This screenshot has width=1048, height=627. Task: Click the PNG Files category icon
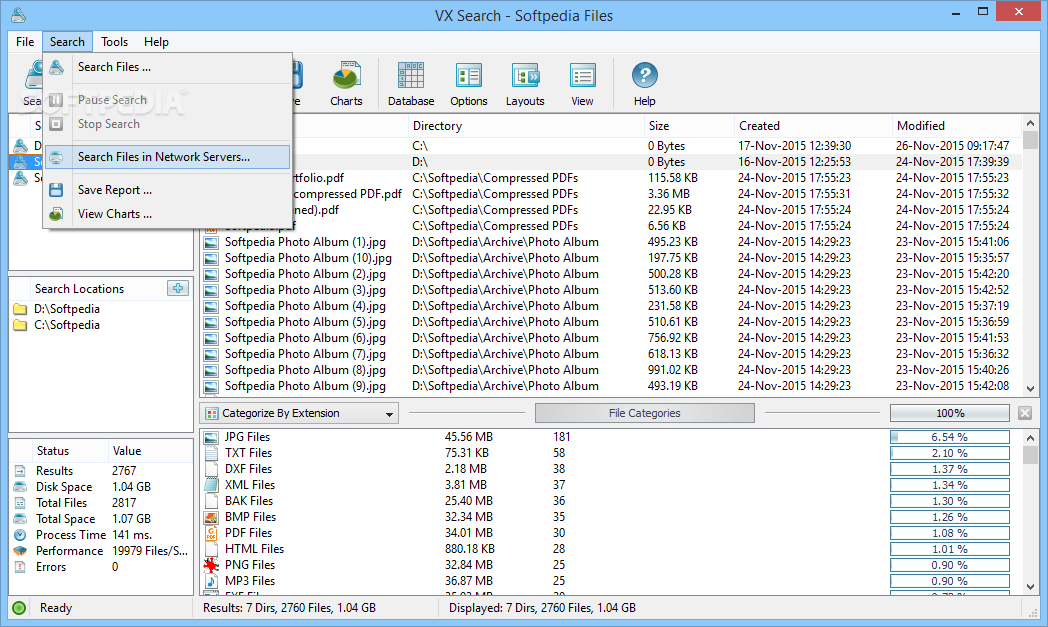tap(211, 566)
